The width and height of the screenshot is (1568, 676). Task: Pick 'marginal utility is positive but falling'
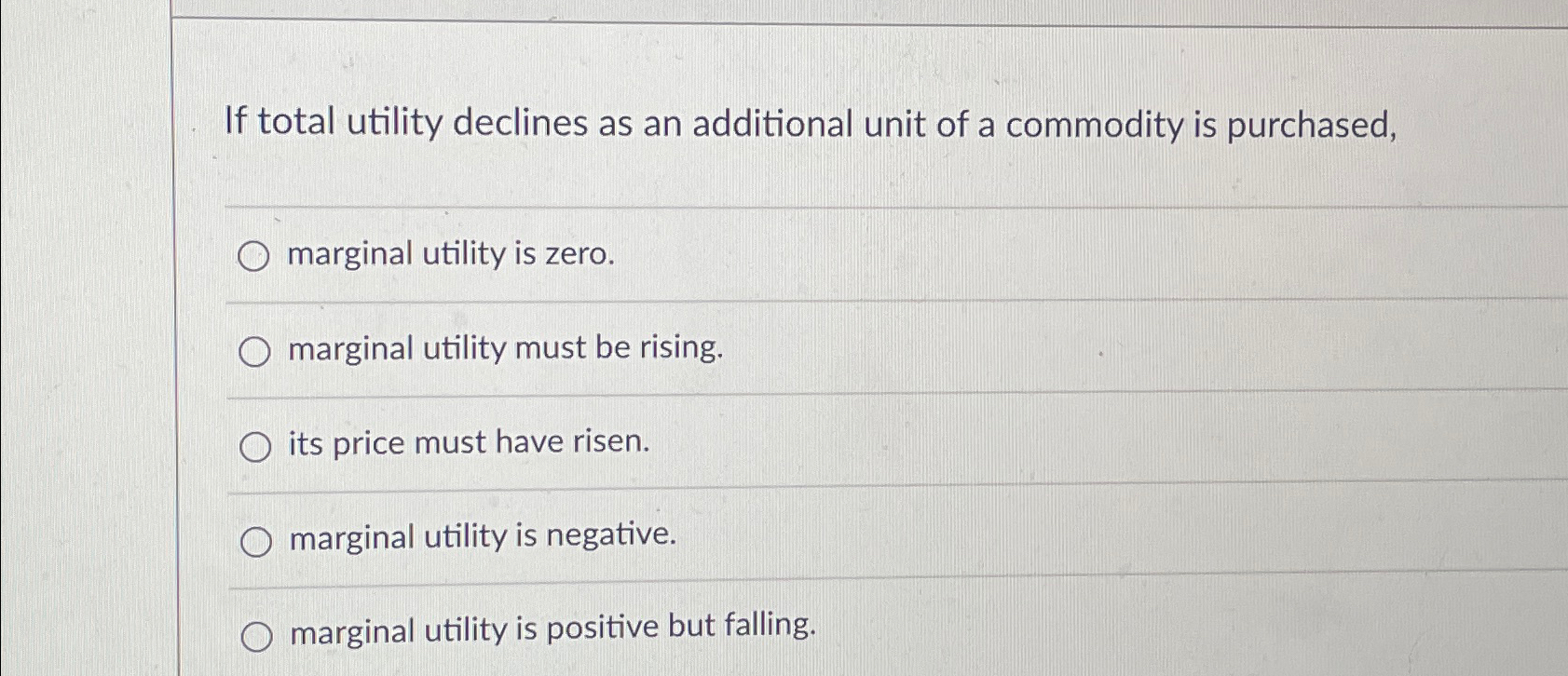[x=253, y=634]
